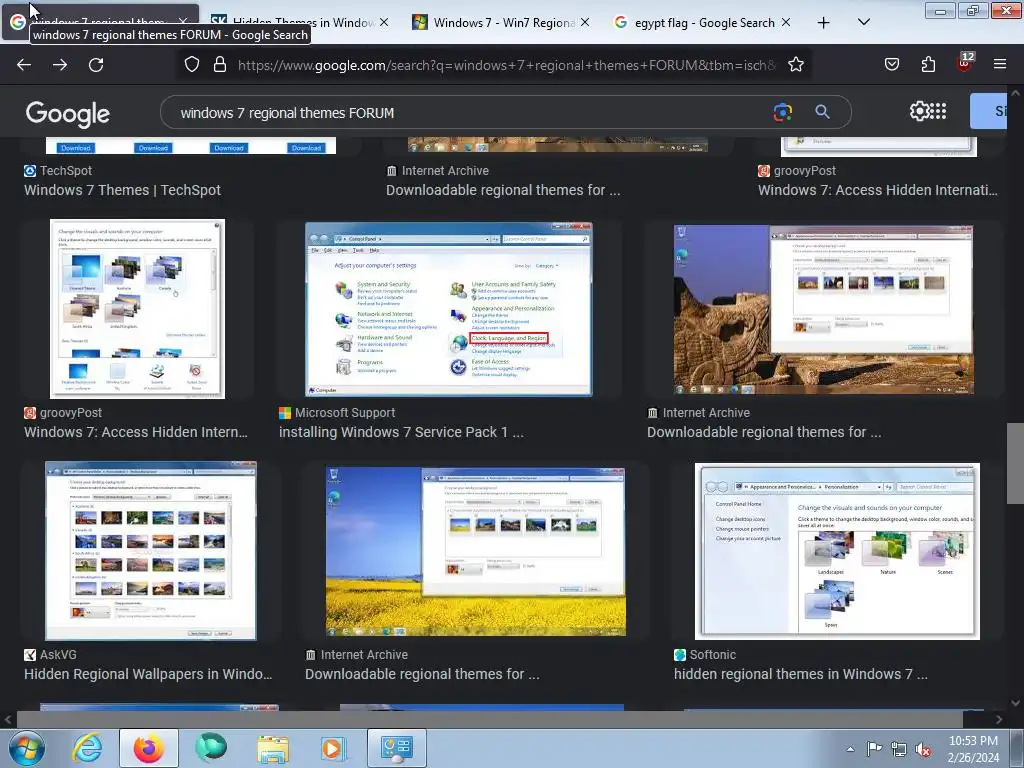The height and width of the screenshot is (768, 1024).
Task: Bookmark this page with the star
Action: 795,65
